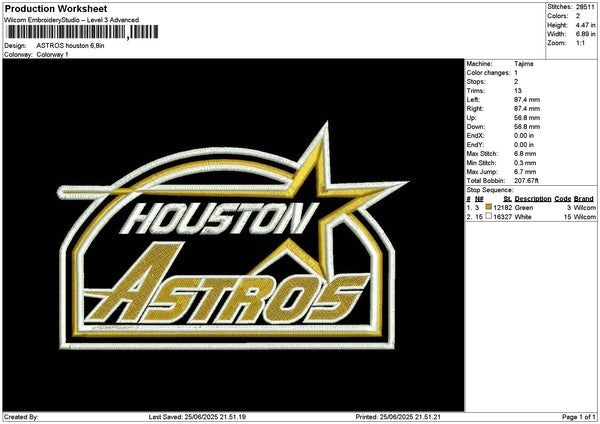Click the Zoom value '1:1'
Viewport: 600px width, 424px height.
tap(580, 43)
